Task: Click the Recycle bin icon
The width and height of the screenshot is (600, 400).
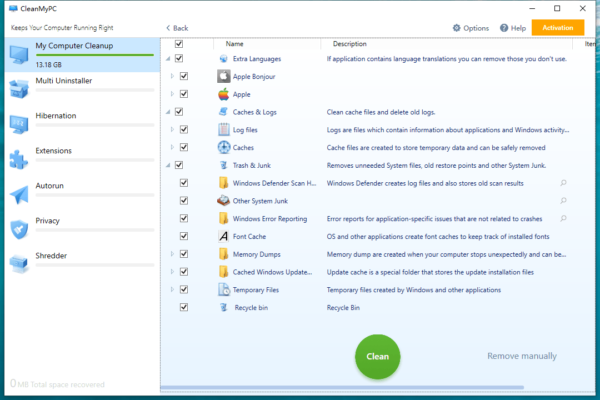Action: coord(224,307)
